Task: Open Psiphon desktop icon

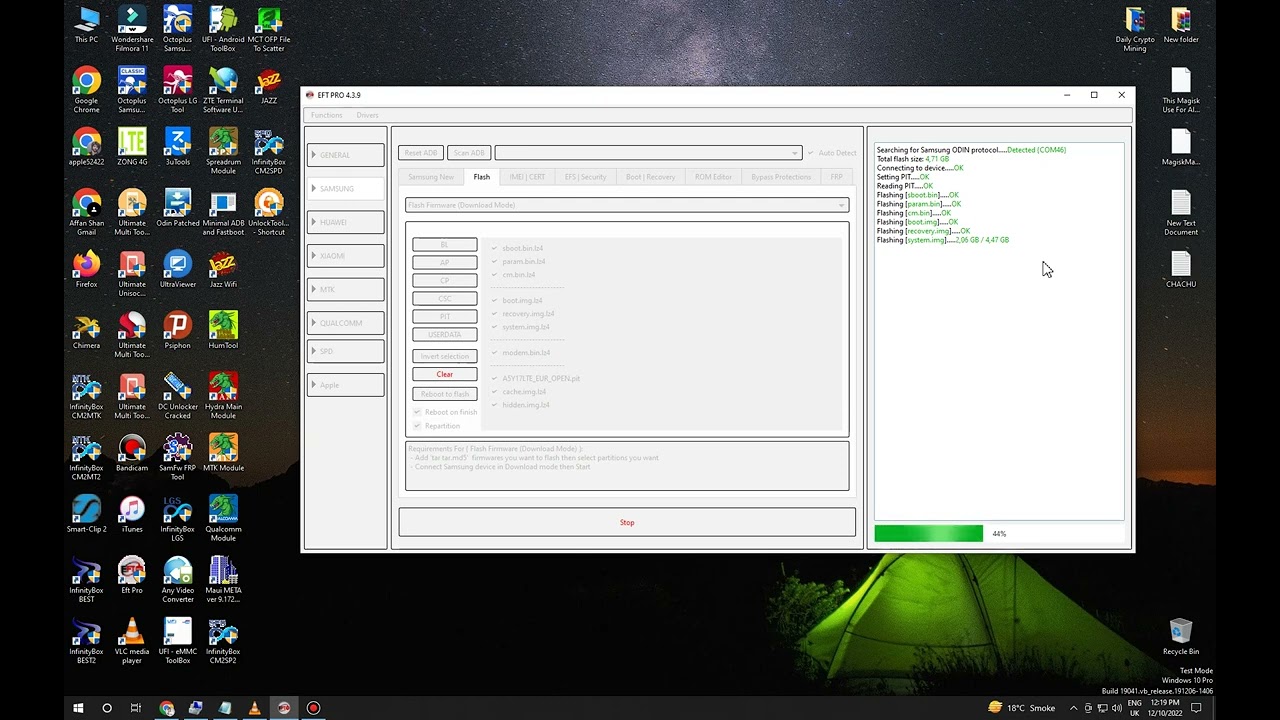Action: tap(178, 331)
